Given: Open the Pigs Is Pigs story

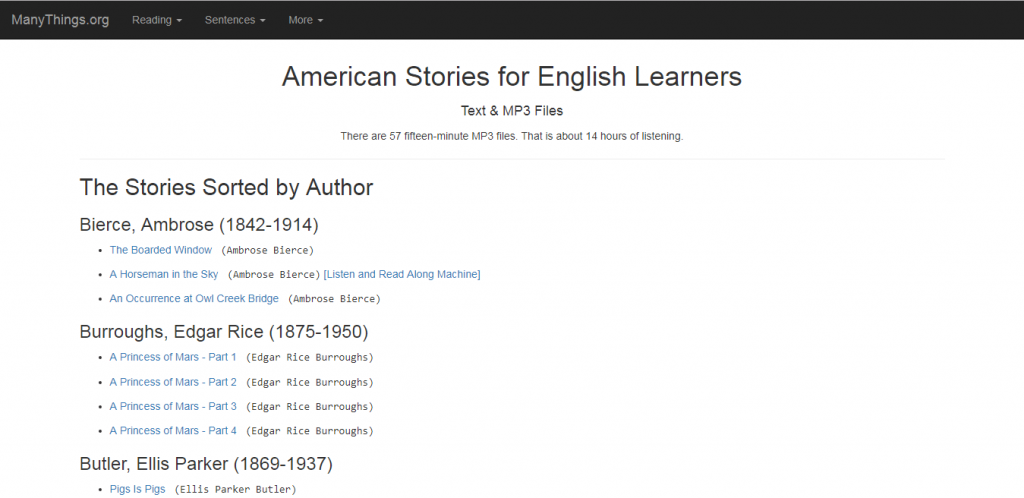Looking at the screenshot, I should 137,489.
